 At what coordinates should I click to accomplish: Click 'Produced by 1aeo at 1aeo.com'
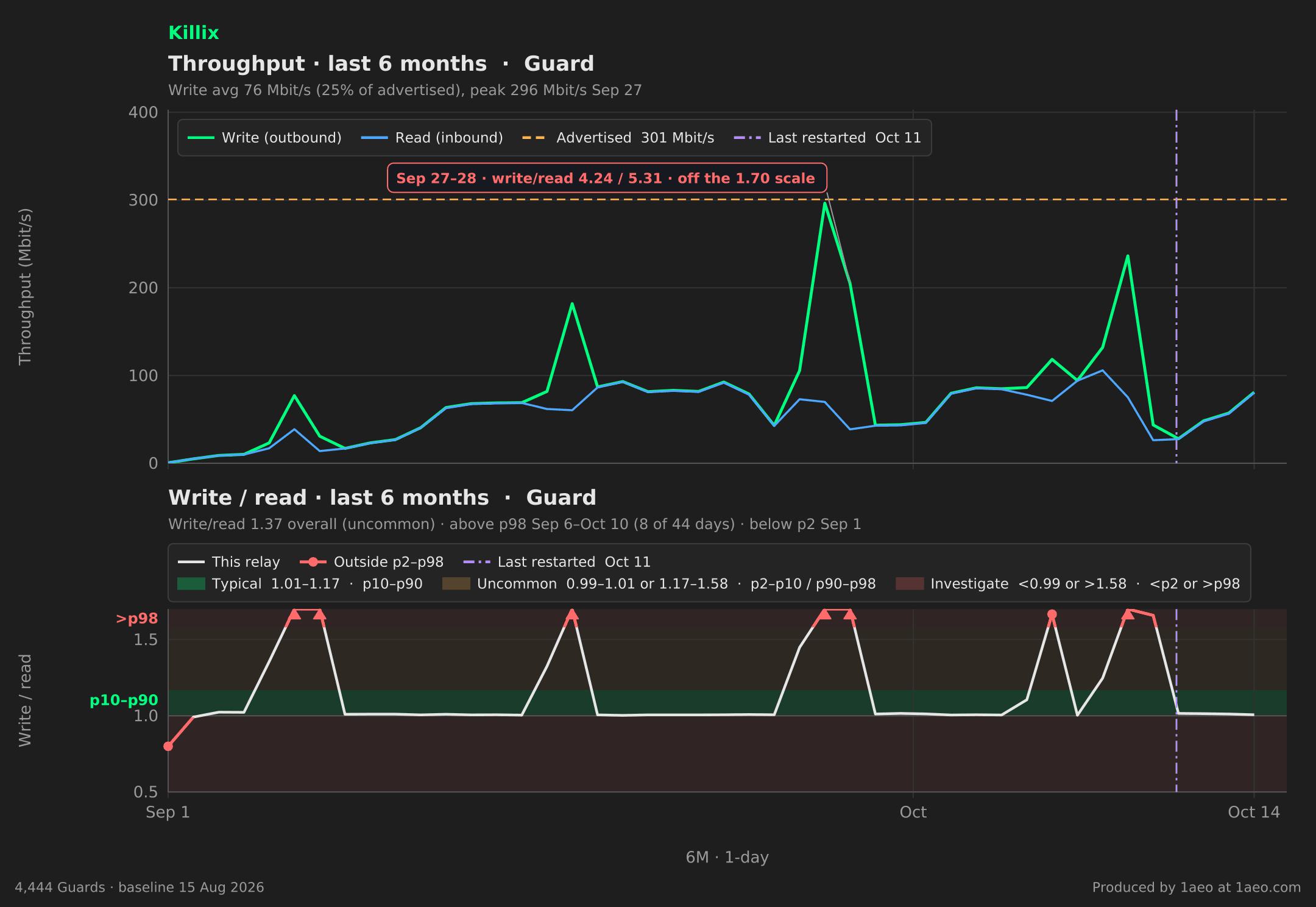click(1197, 887)
